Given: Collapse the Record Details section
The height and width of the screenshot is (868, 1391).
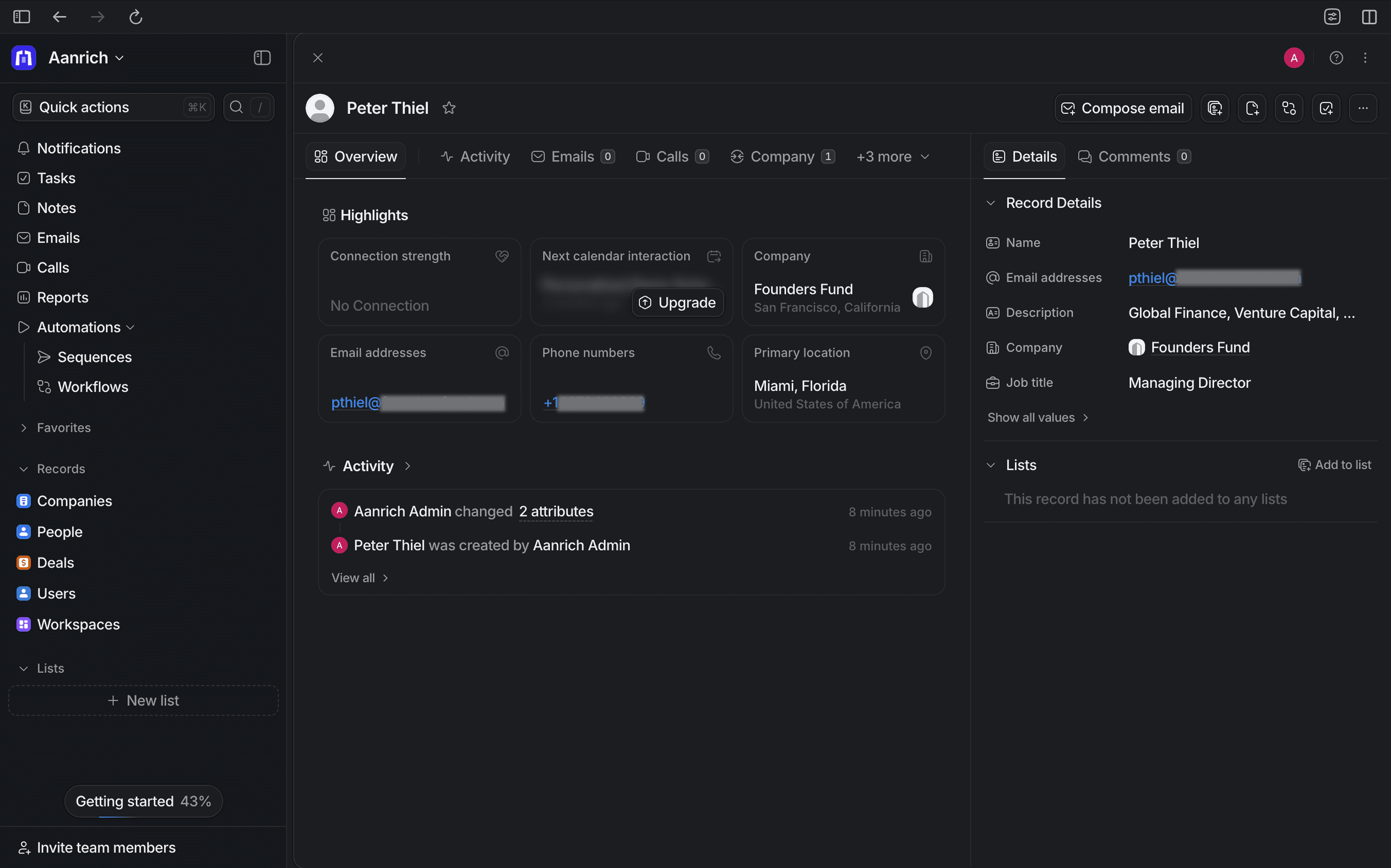Looking at the screenshot, I should pos(990,203).
